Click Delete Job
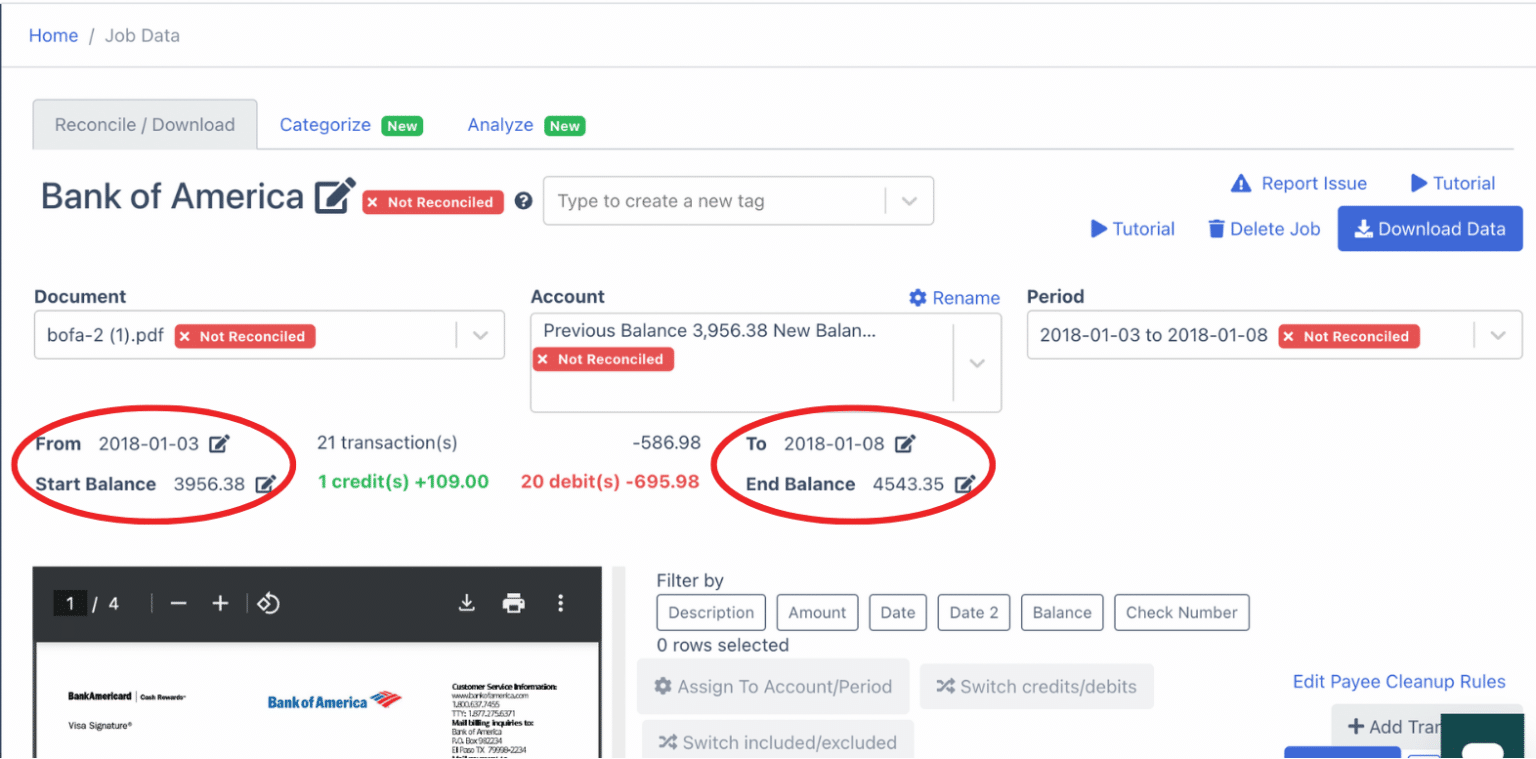 1264,229
